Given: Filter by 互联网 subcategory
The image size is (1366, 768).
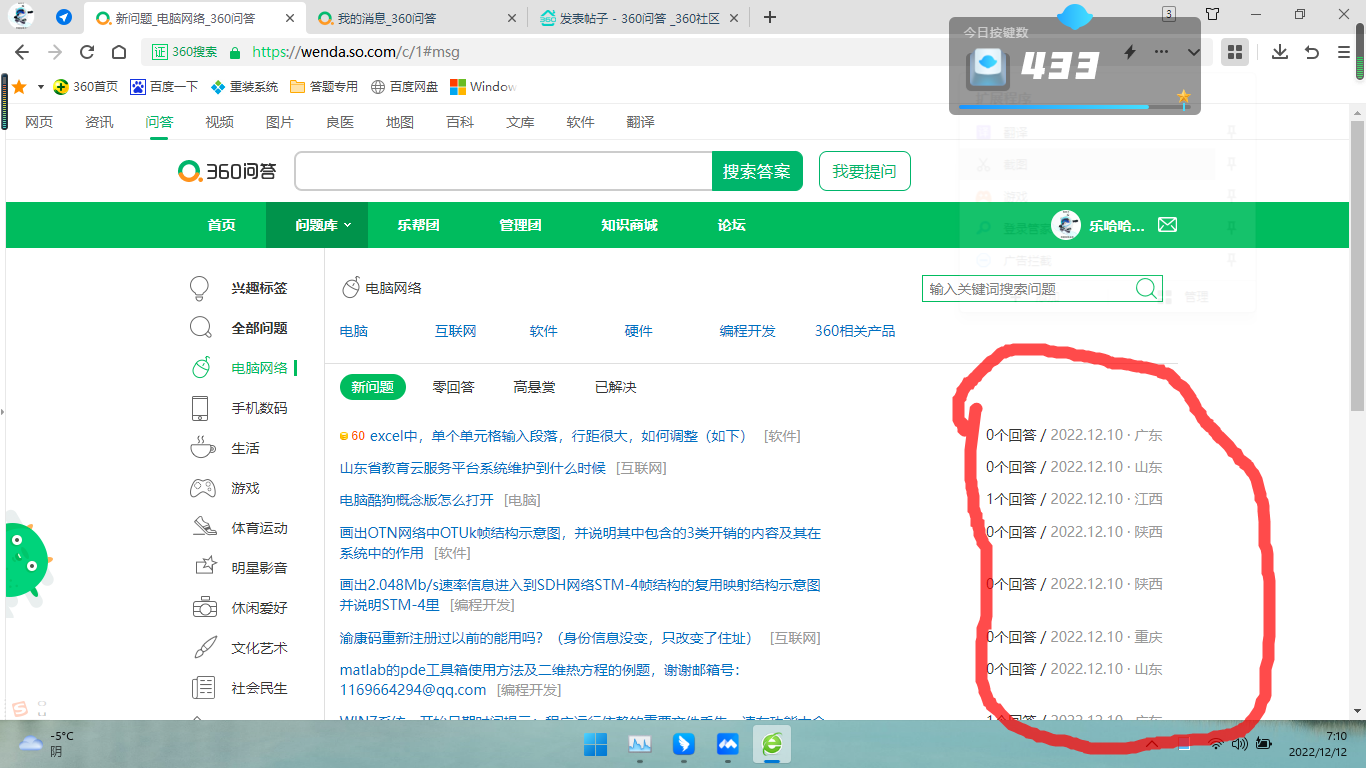Looking at the screenshot, I should (x=455, y=331).
